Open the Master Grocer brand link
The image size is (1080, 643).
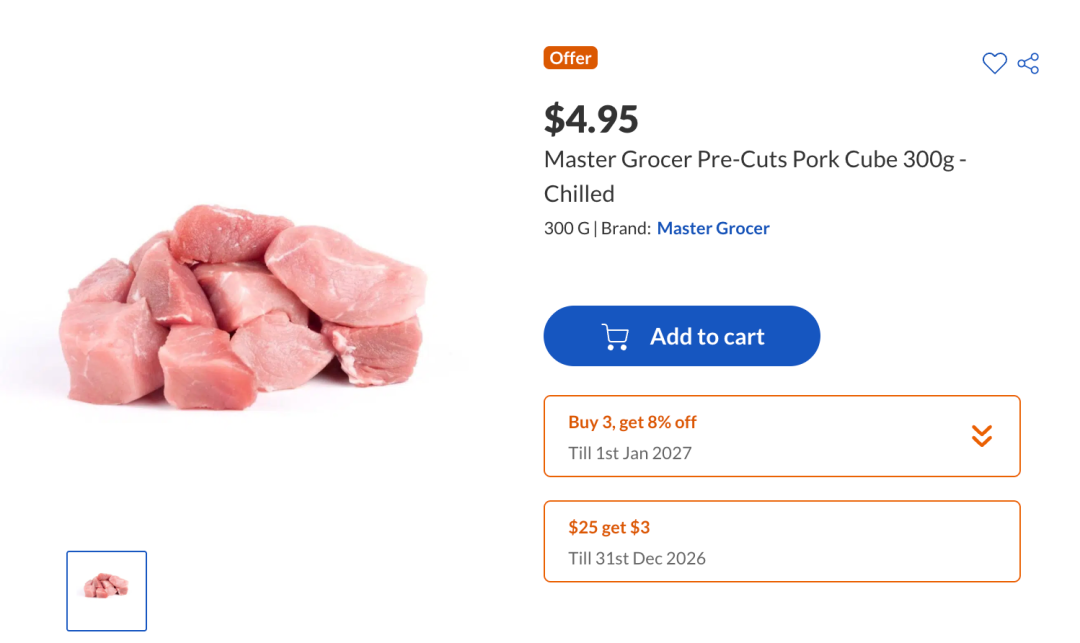[713, 228]
